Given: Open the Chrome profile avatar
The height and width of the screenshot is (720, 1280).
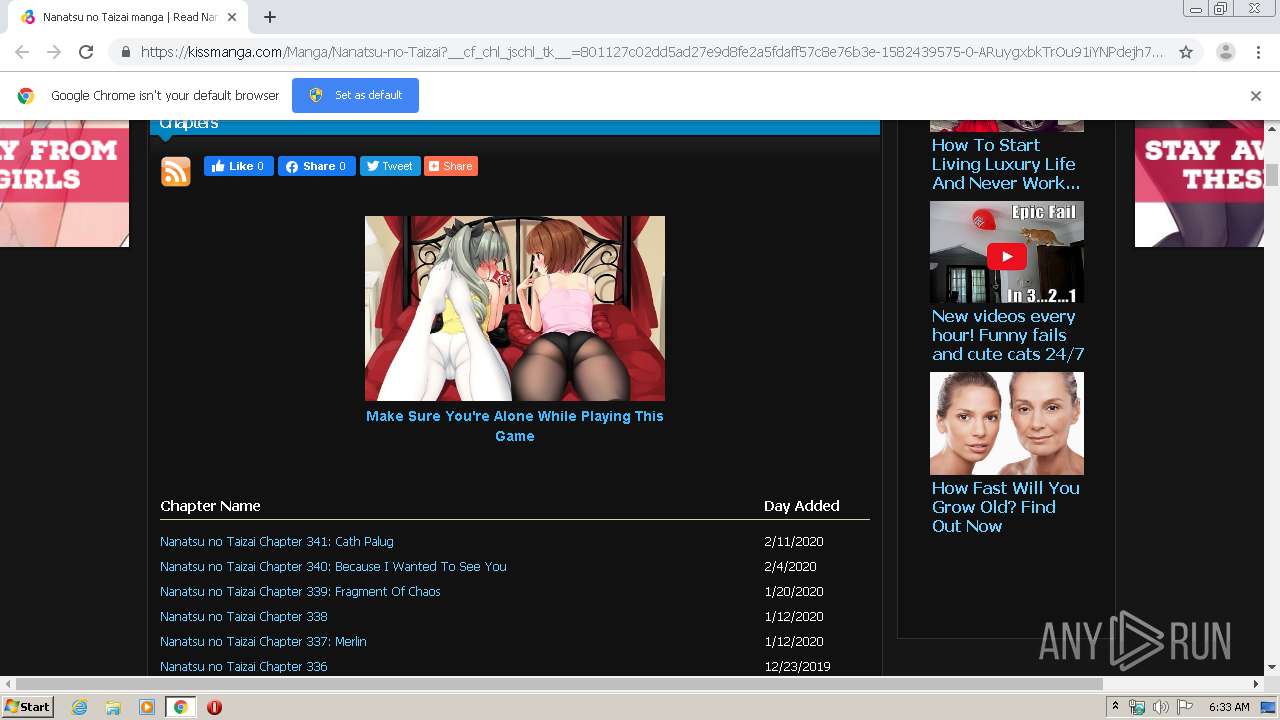Looking at the screenshot, I should [1225, 52].
